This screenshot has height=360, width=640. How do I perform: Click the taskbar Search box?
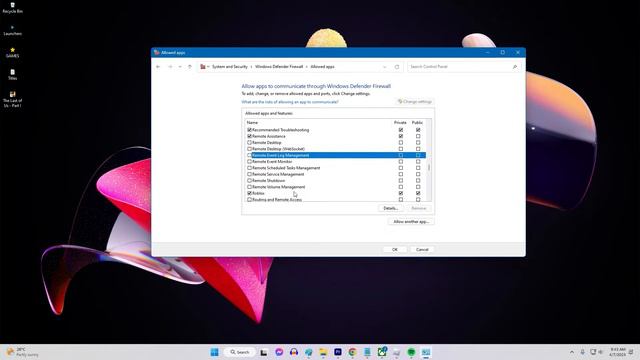click(240, 352)
